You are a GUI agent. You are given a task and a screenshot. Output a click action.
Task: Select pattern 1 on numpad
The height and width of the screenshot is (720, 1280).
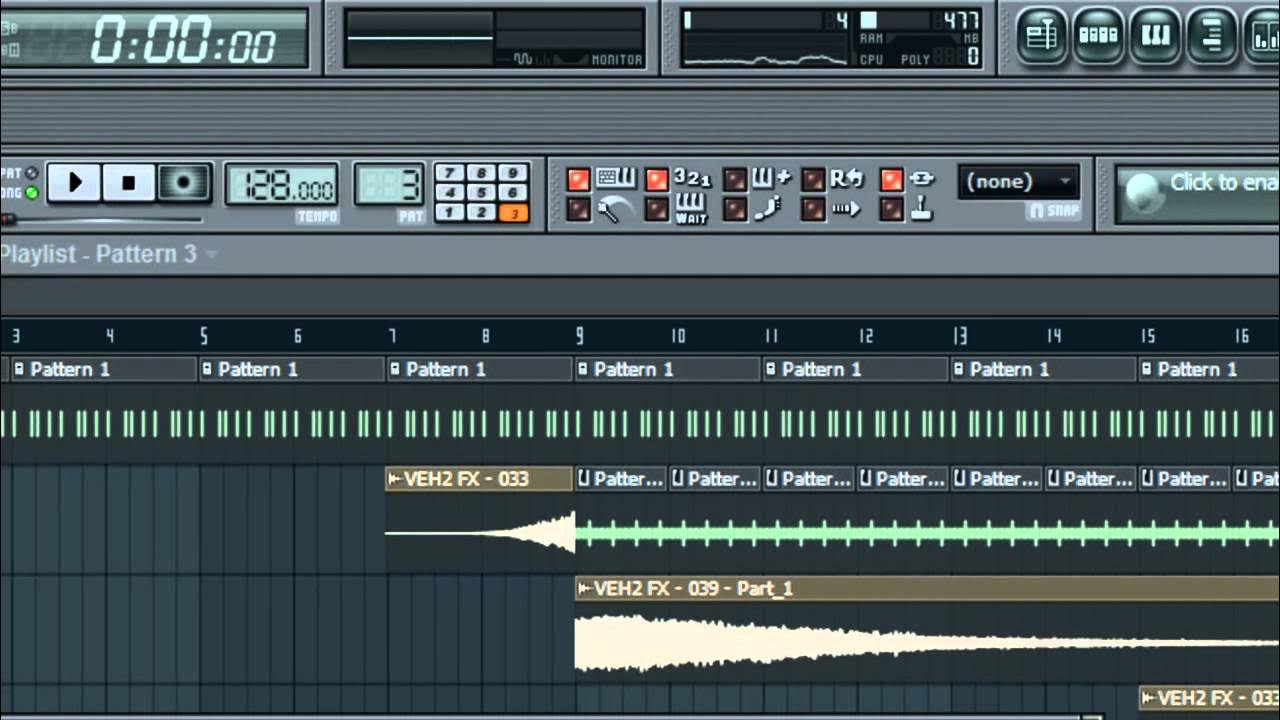coord(449,212)
